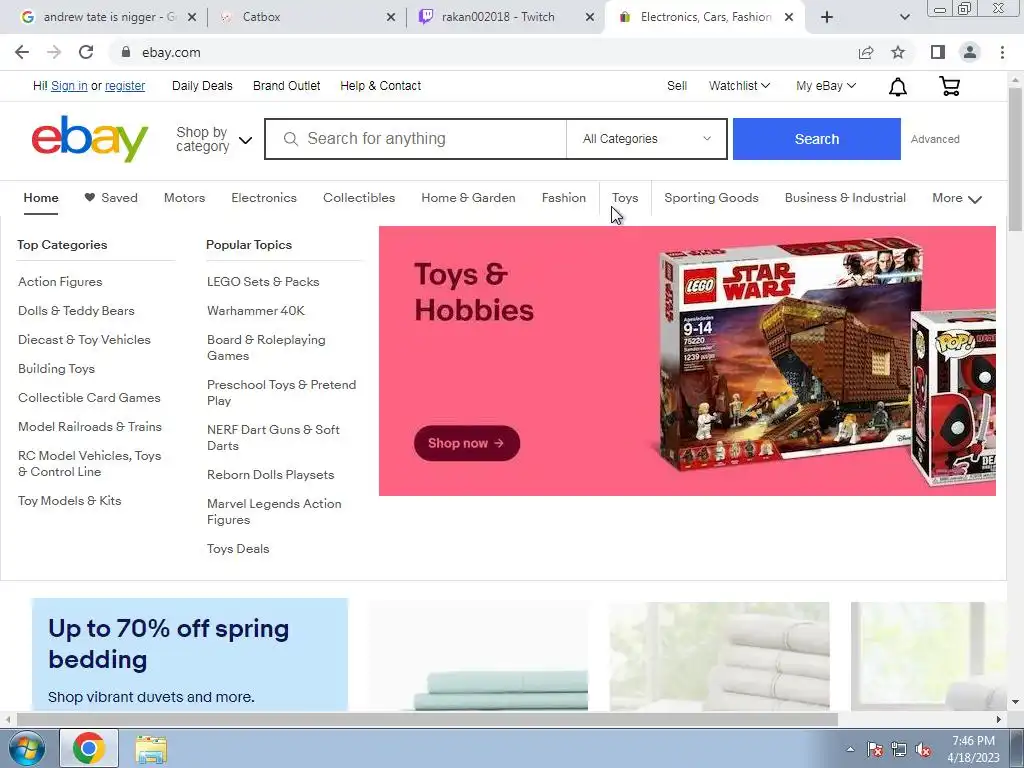Click the spring bedding promo banner
Viewport: 1024px width, 768px height.
tap(189, 654)
